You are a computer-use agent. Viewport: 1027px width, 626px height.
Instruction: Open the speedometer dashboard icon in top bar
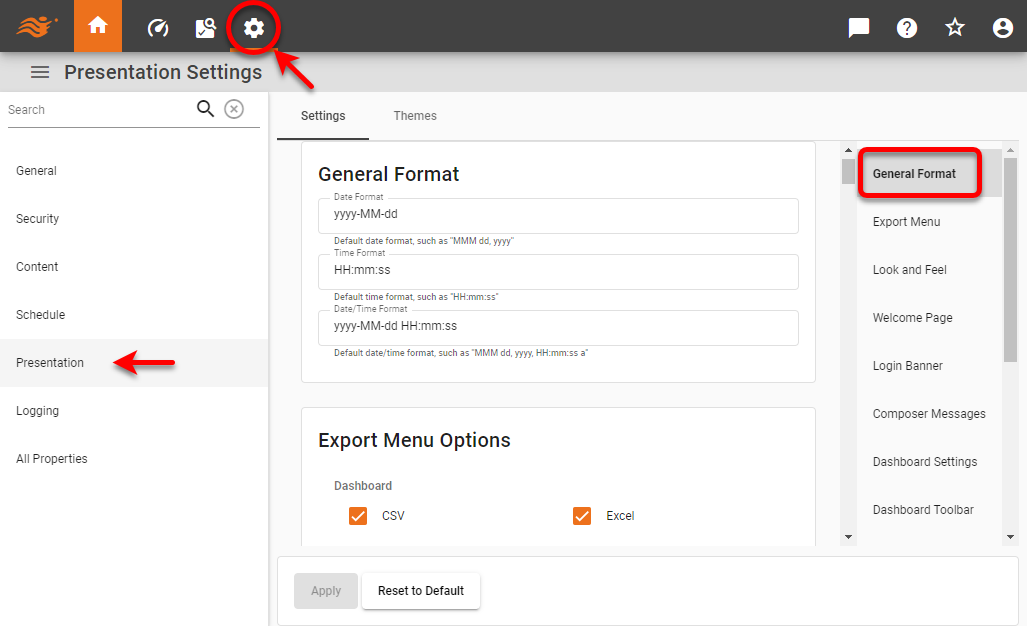tap(157, 27)
